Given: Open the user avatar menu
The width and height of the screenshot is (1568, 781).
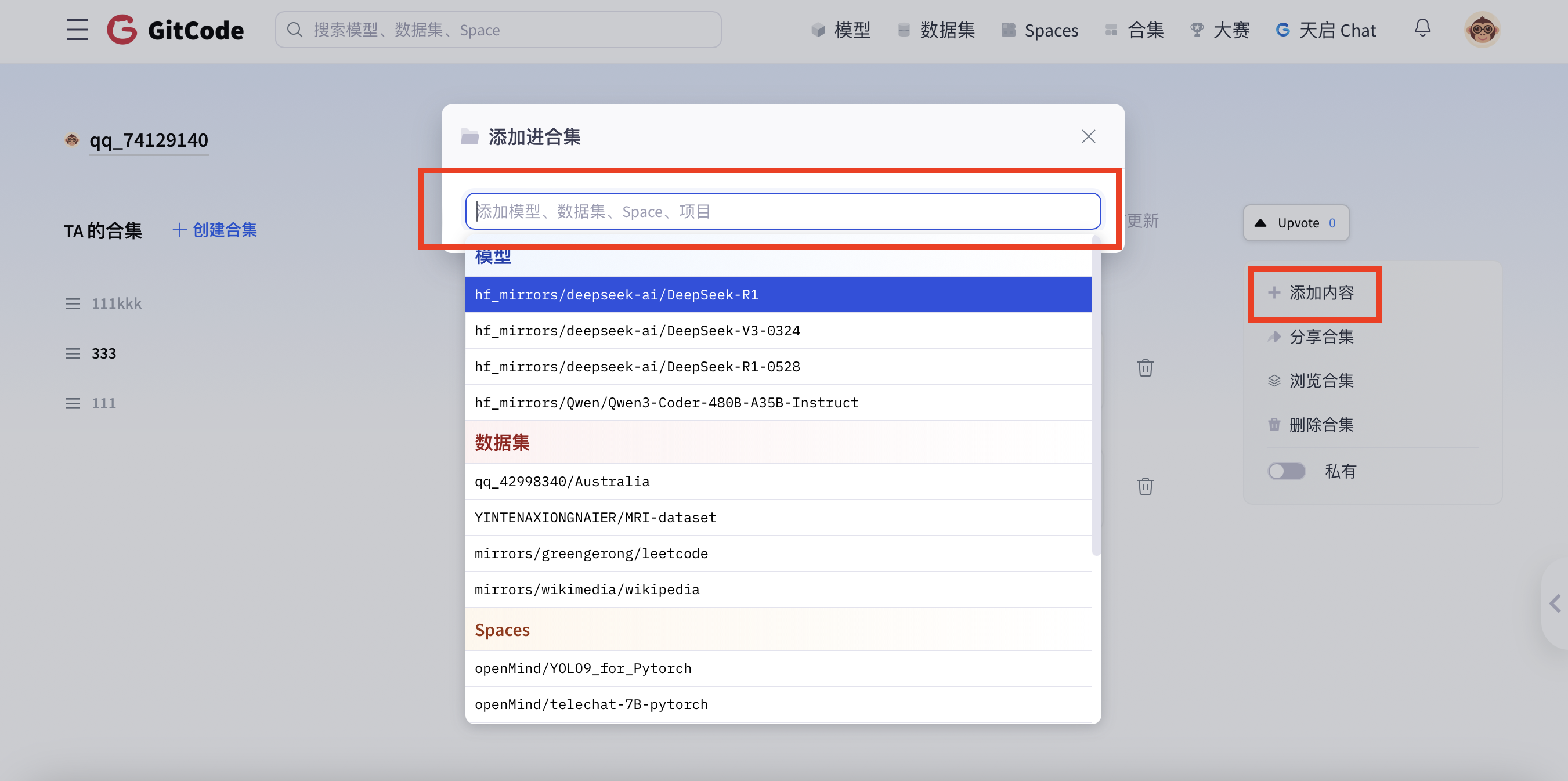Looking at the screenshot, I should [1482, 29].
